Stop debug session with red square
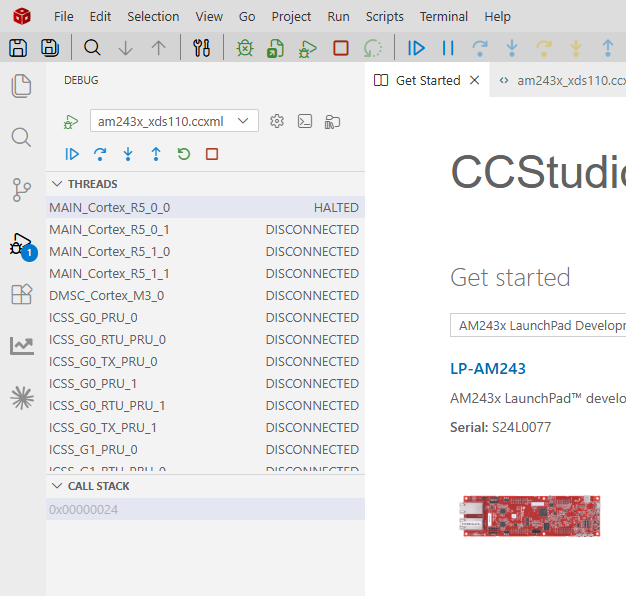 point(341,48)
